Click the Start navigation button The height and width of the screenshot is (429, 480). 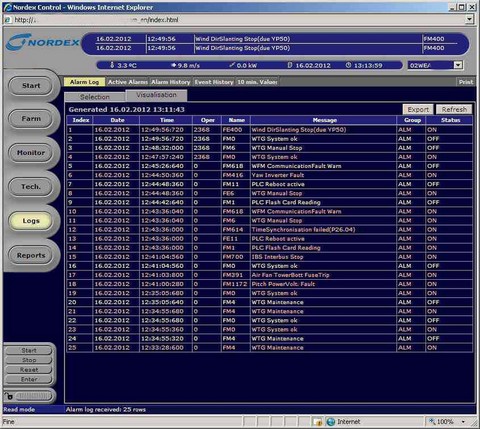point(31,86)
